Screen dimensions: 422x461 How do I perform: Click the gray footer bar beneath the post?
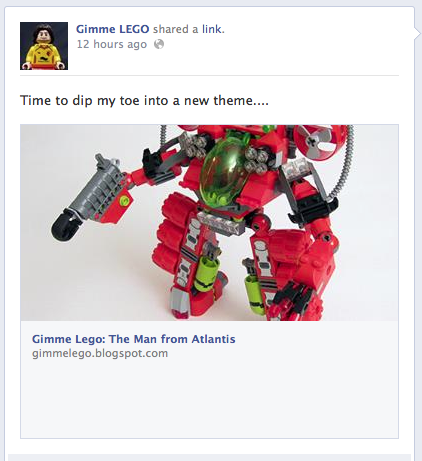click(x=209, y=457)
